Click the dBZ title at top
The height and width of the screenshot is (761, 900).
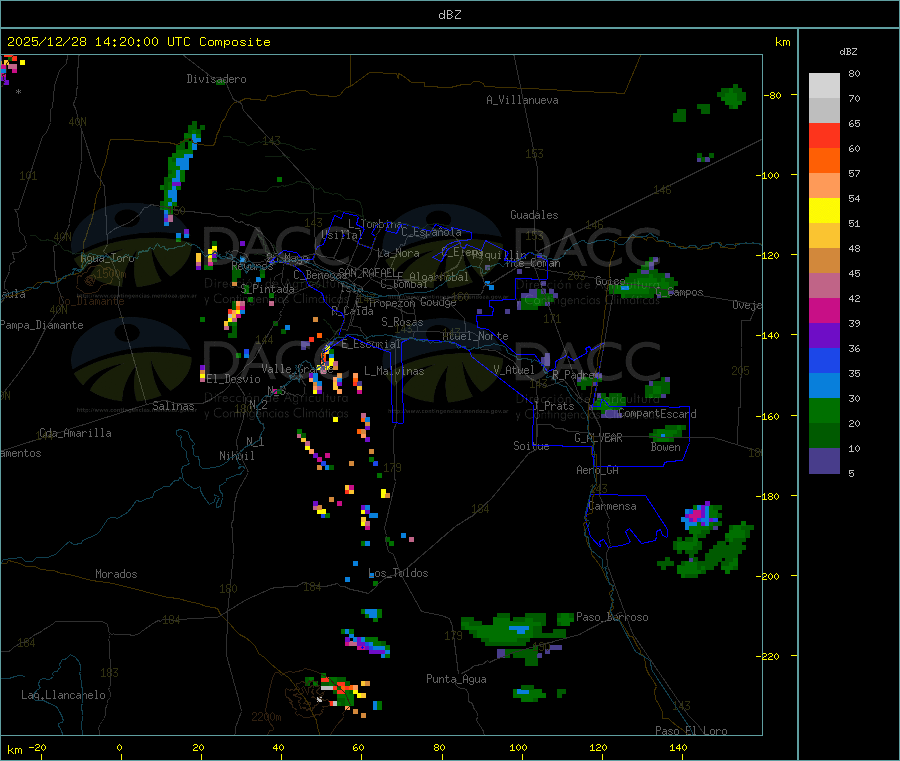point(449,15)
